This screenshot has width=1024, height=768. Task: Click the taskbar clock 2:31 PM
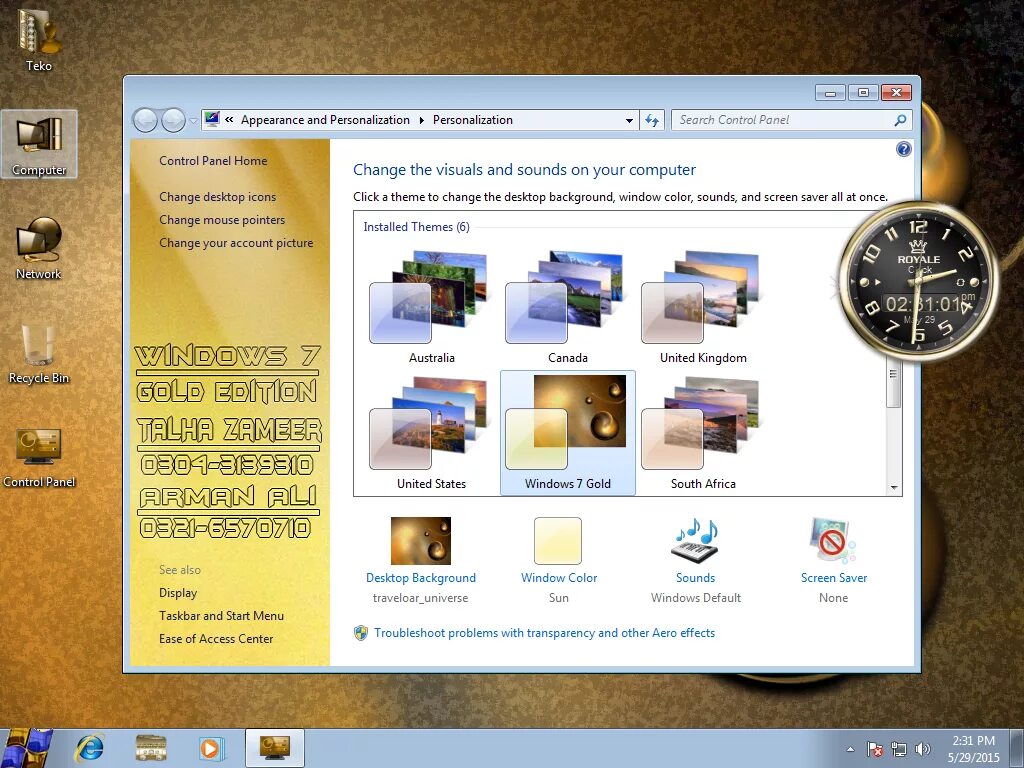973,749
